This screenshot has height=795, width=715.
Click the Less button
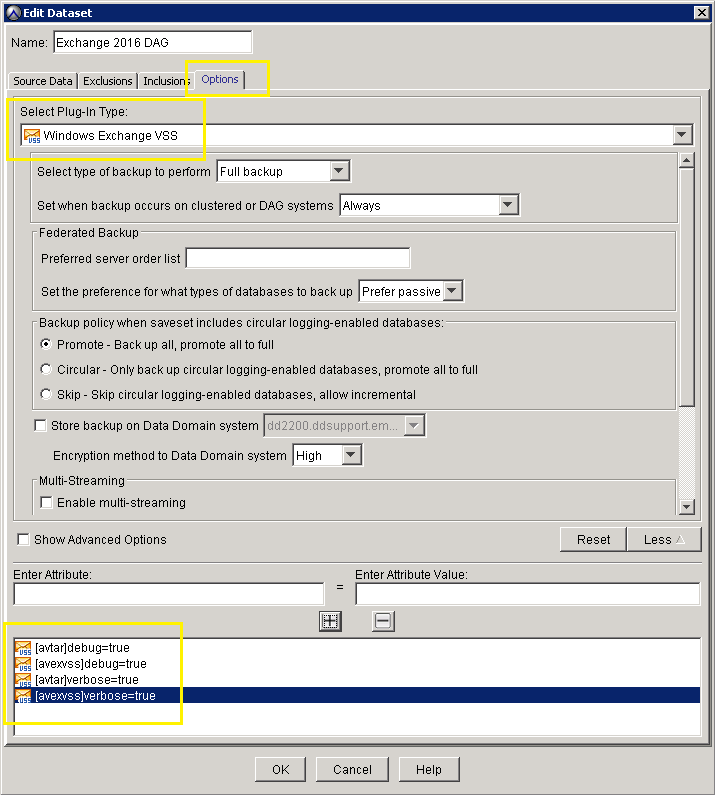(664, 539)
